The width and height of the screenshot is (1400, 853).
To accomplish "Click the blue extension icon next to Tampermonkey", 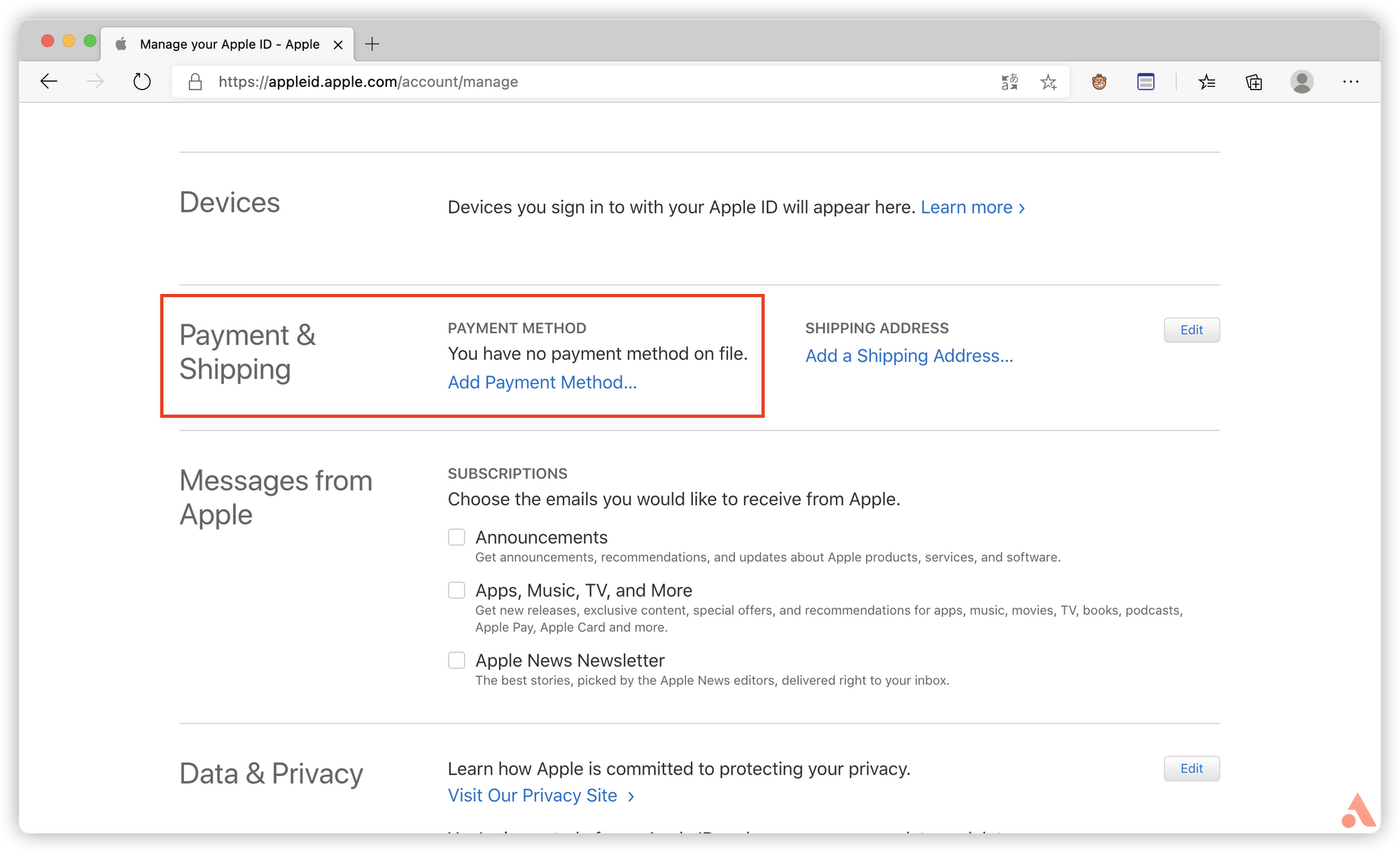I will point(1146,81).
